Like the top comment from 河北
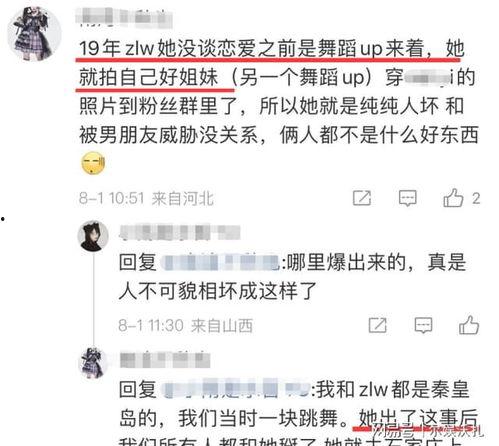This screenshot has width=499, height=446. click(x=453, y=198)
